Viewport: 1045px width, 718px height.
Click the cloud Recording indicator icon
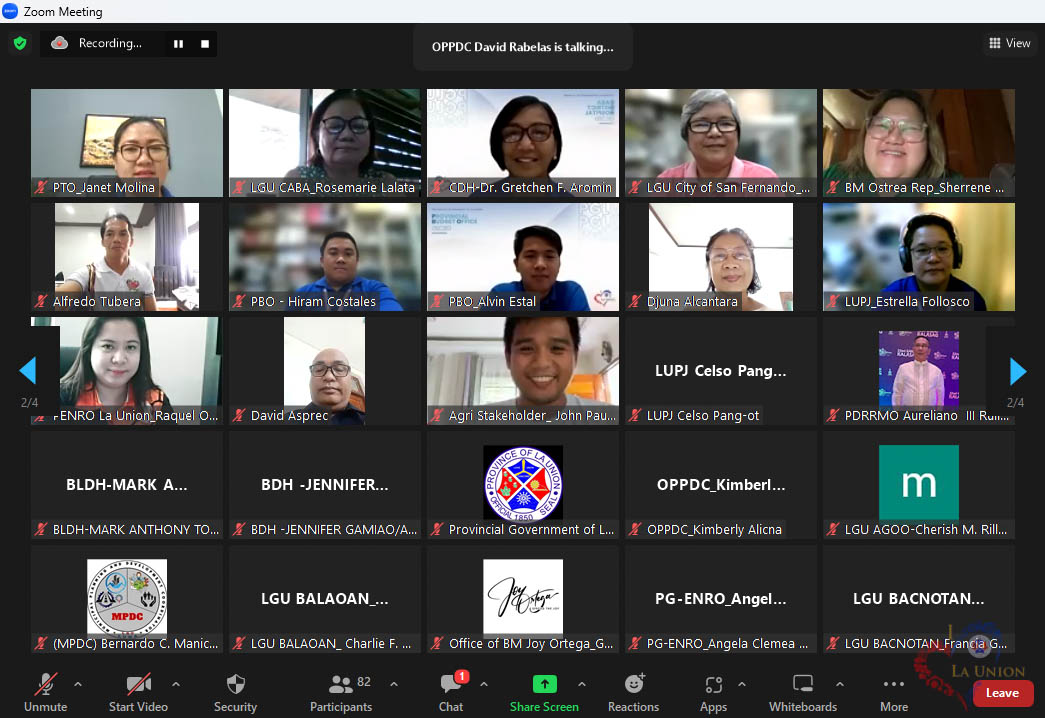point(60,43)
